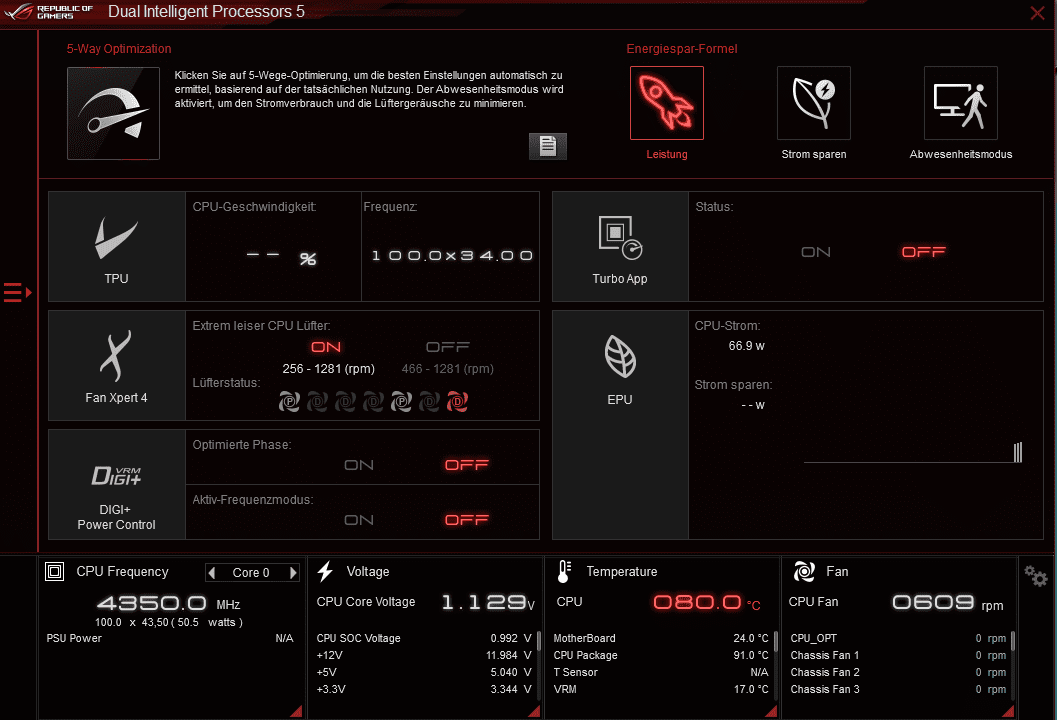The image size is (1057, 720).
Task: Select the VRM temperature row
Action: [661, 689]
